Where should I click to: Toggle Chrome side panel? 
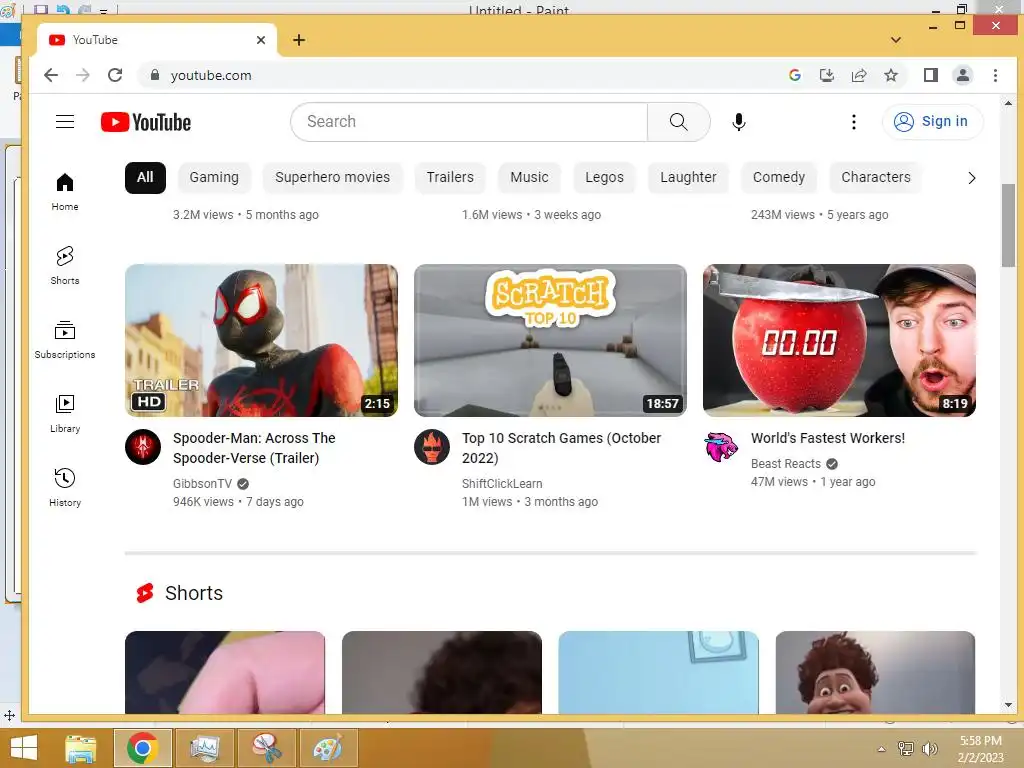click(x=931, y=75)
